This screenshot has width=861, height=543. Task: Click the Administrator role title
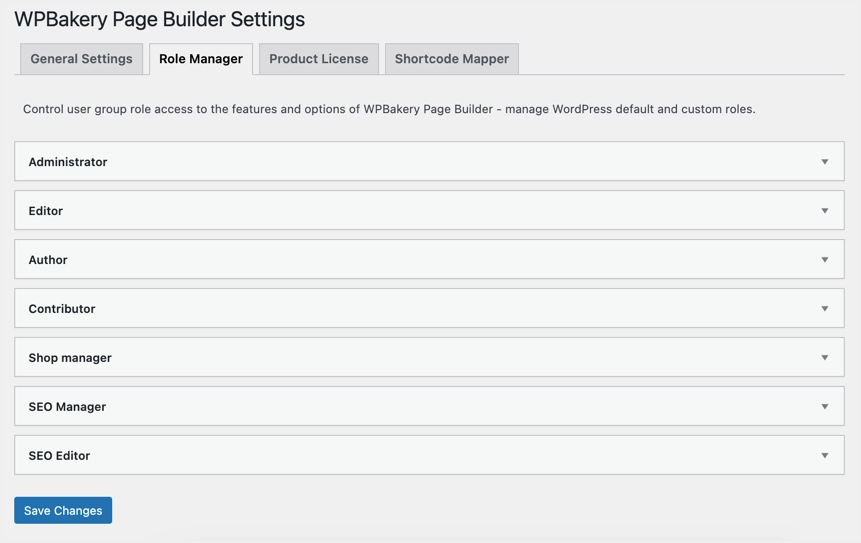68,162
